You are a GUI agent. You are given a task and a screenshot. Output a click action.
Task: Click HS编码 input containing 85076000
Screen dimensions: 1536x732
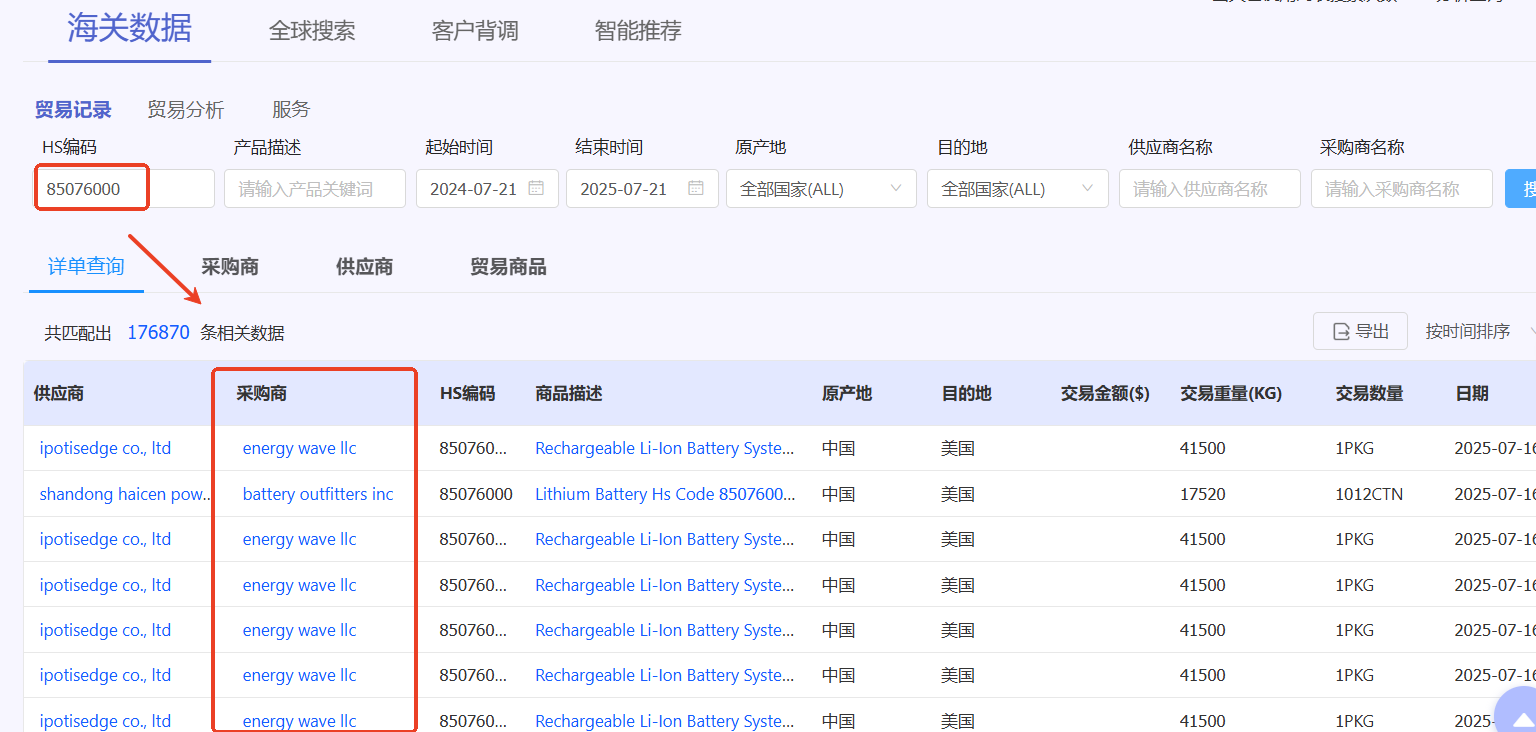[125, 189]
